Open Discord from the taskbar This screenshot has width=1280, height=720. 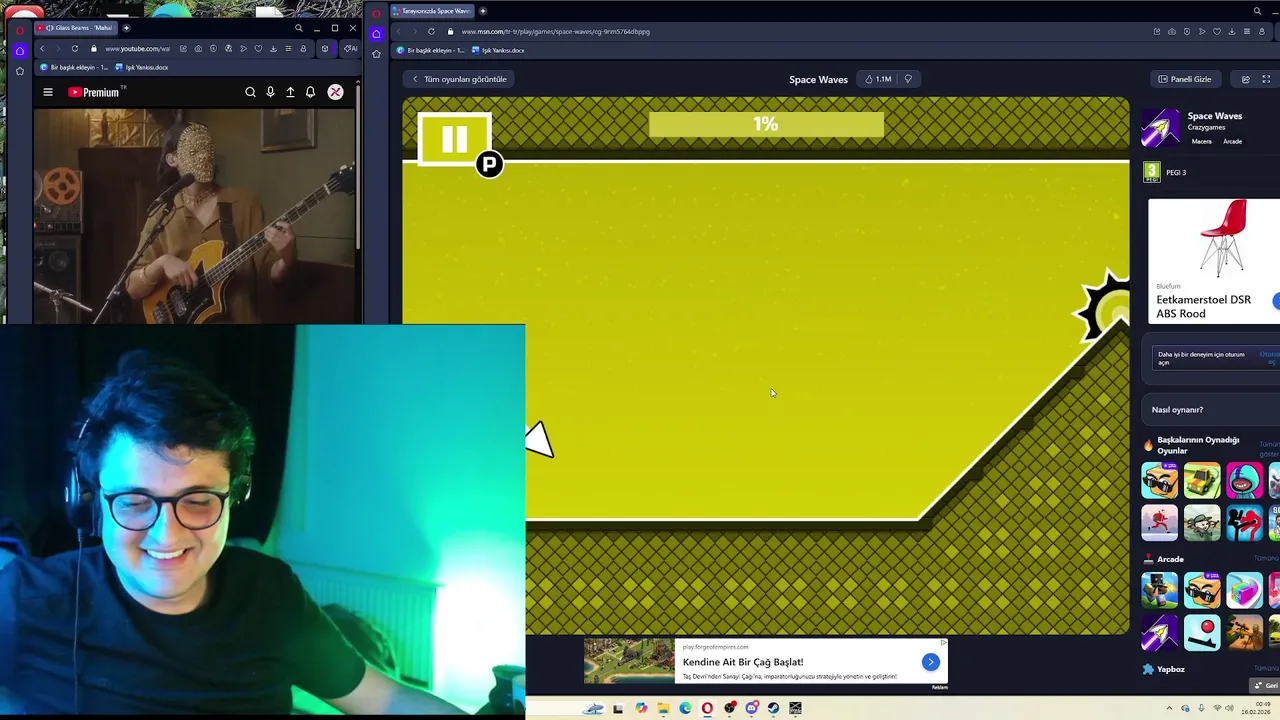(x=752, y=708)
